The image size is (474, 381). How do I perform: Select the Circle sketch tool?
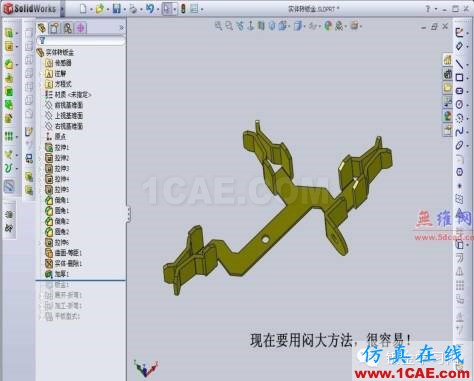click(x=459, y=104)
